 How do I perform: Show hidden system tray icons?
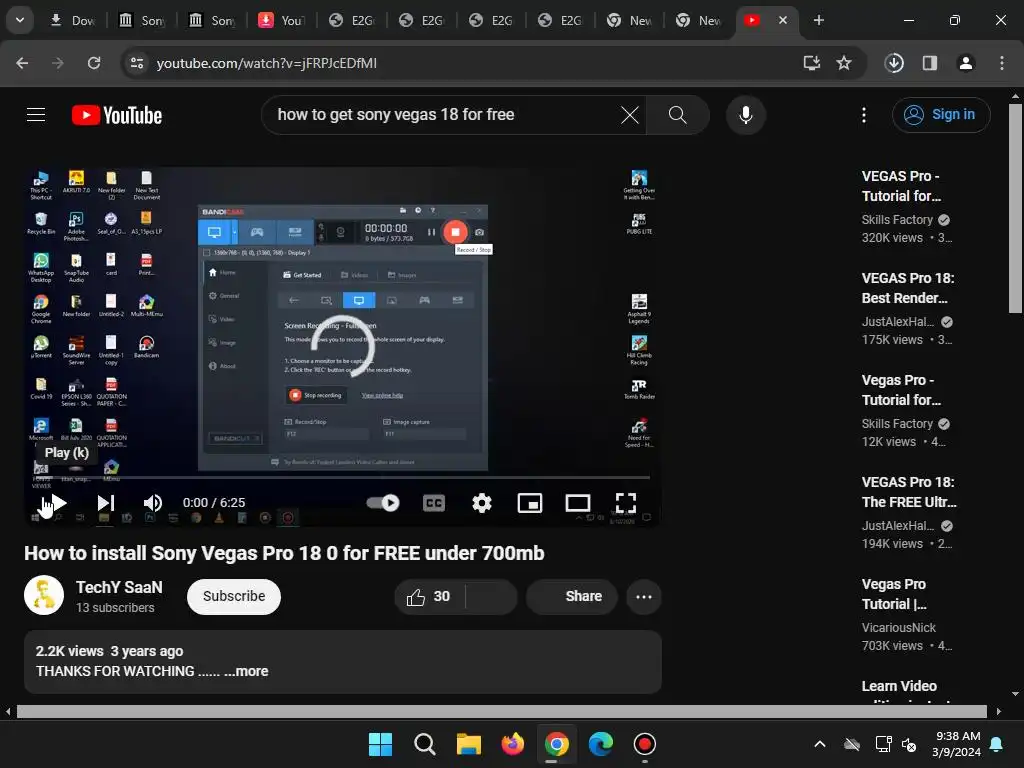[820, 744]
